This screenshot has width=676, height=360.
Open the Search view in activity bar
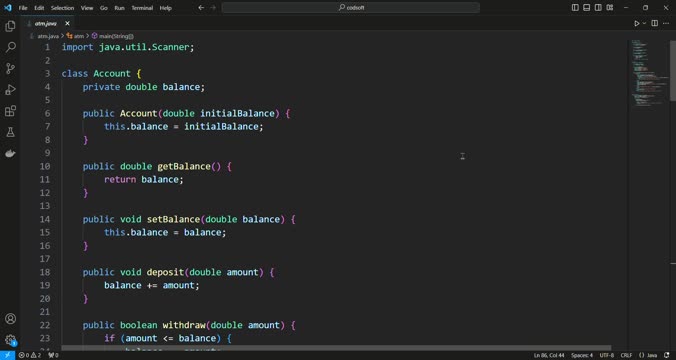pyautogui.click(x=10, y=47)
